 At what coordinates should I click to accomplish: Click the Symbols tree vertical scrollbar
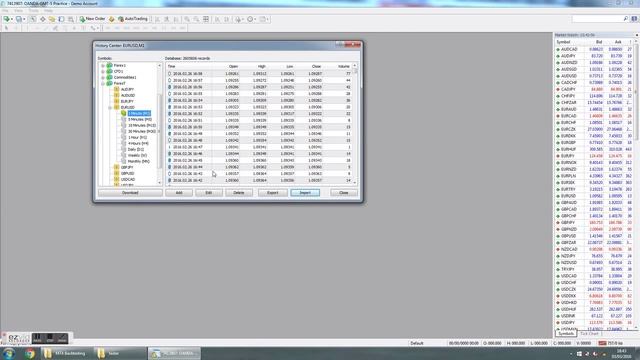coord(160,124)
